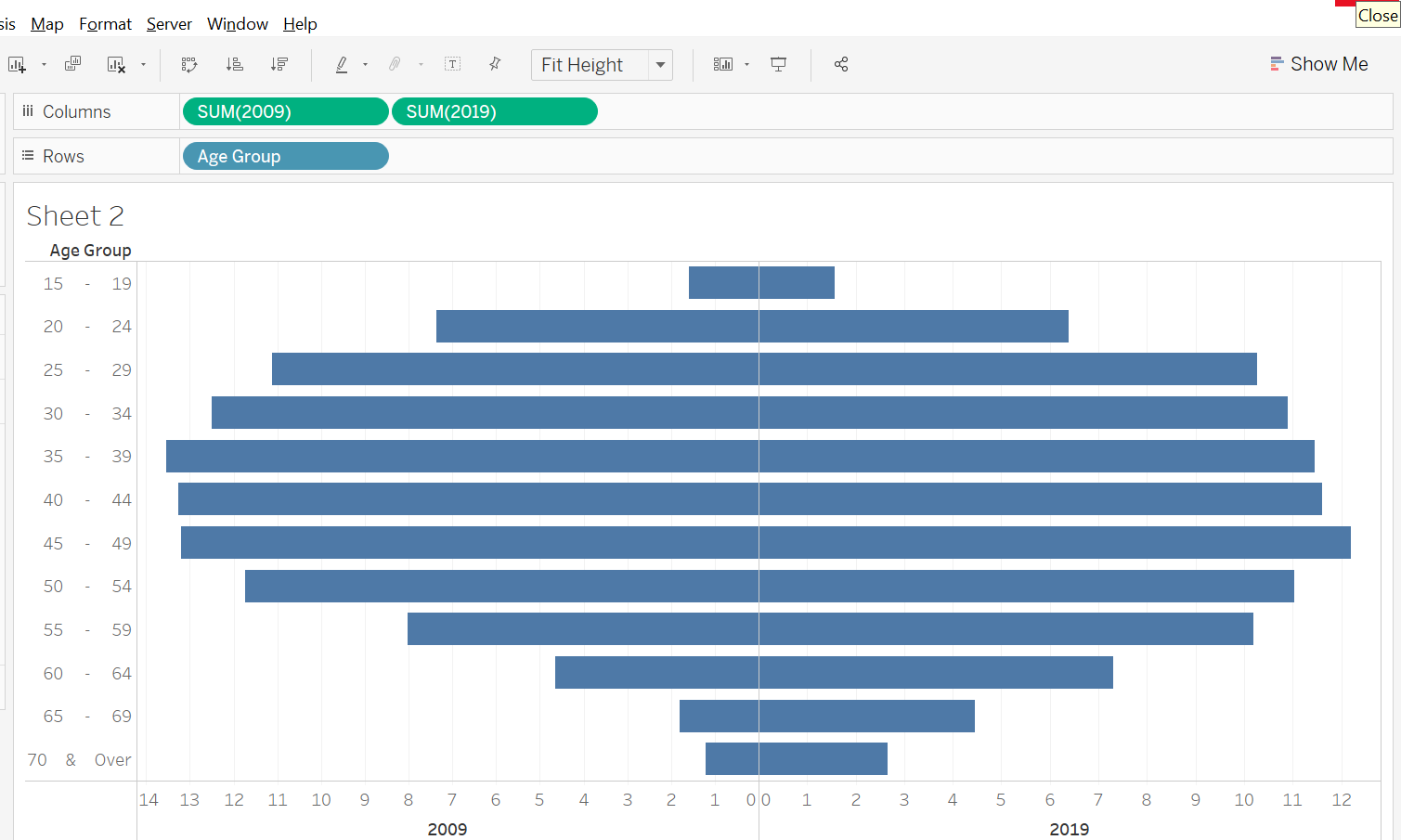
Task: Expand the Clear Sheet options arrow
Action: coord(143,65)
